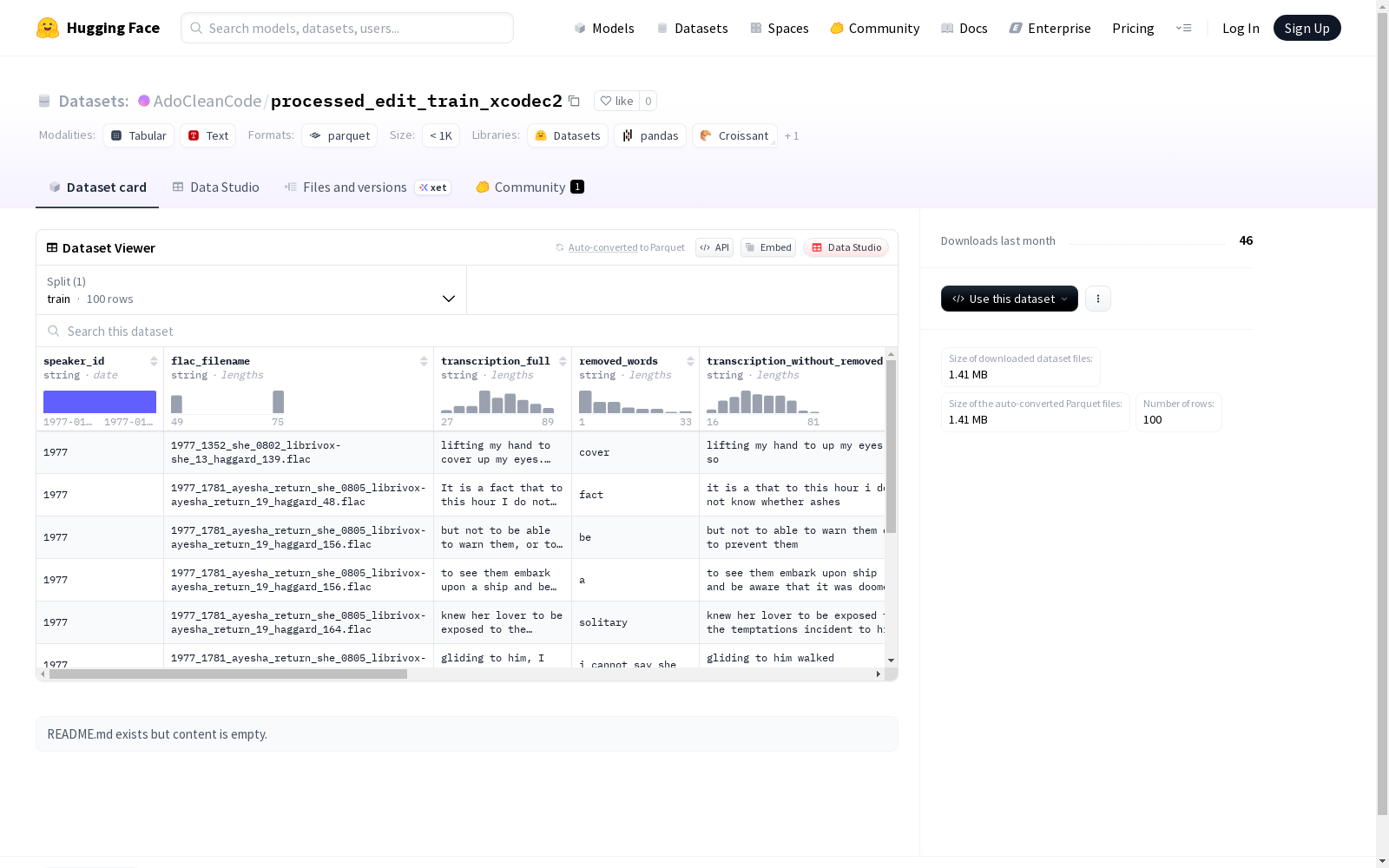The width and height of the screenshot is (1389, 868).
Task: Go to Models in top navigation
Action: coord(604,28)
